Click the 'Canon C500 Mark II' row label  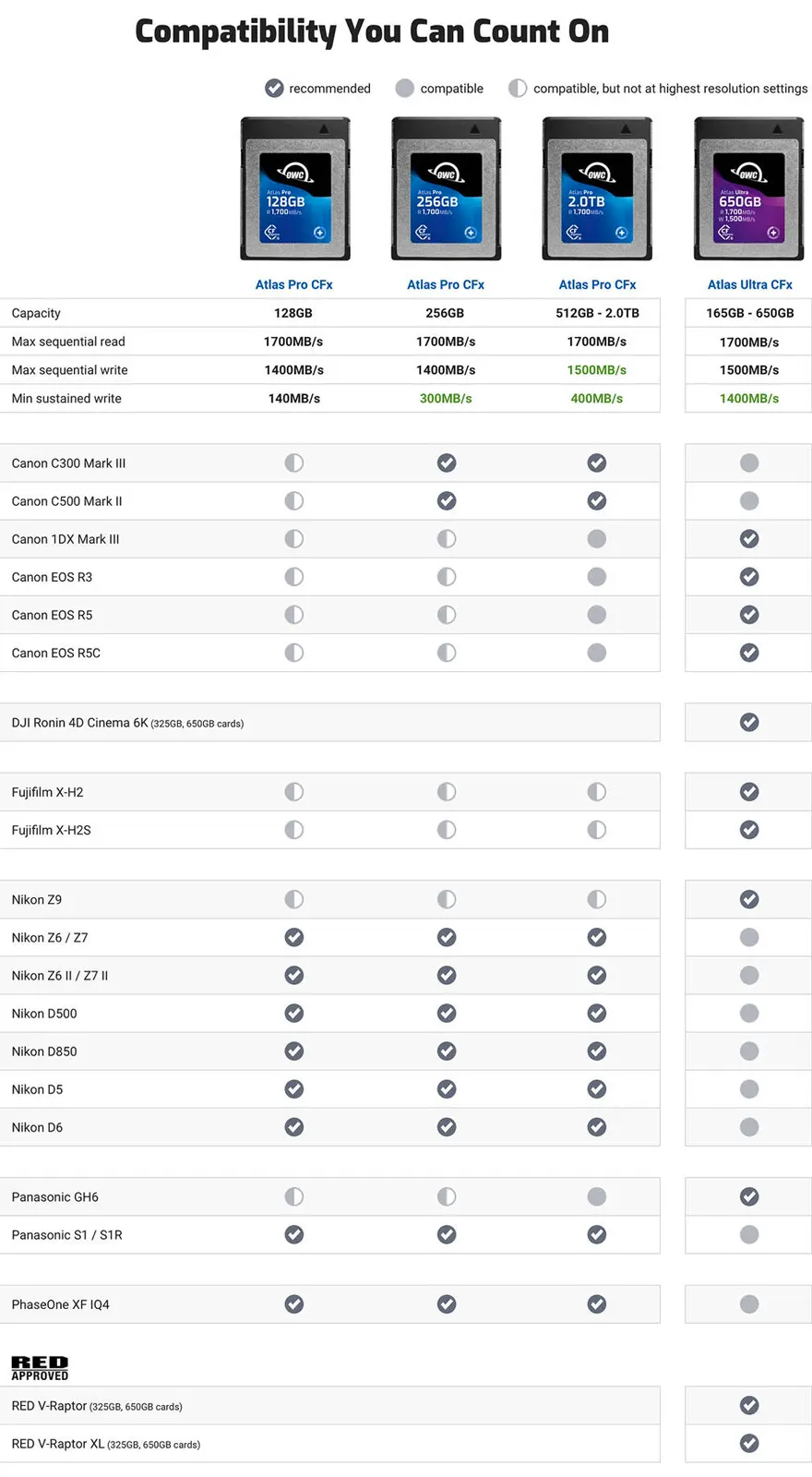pyautogui.click(x=66, y=501)
